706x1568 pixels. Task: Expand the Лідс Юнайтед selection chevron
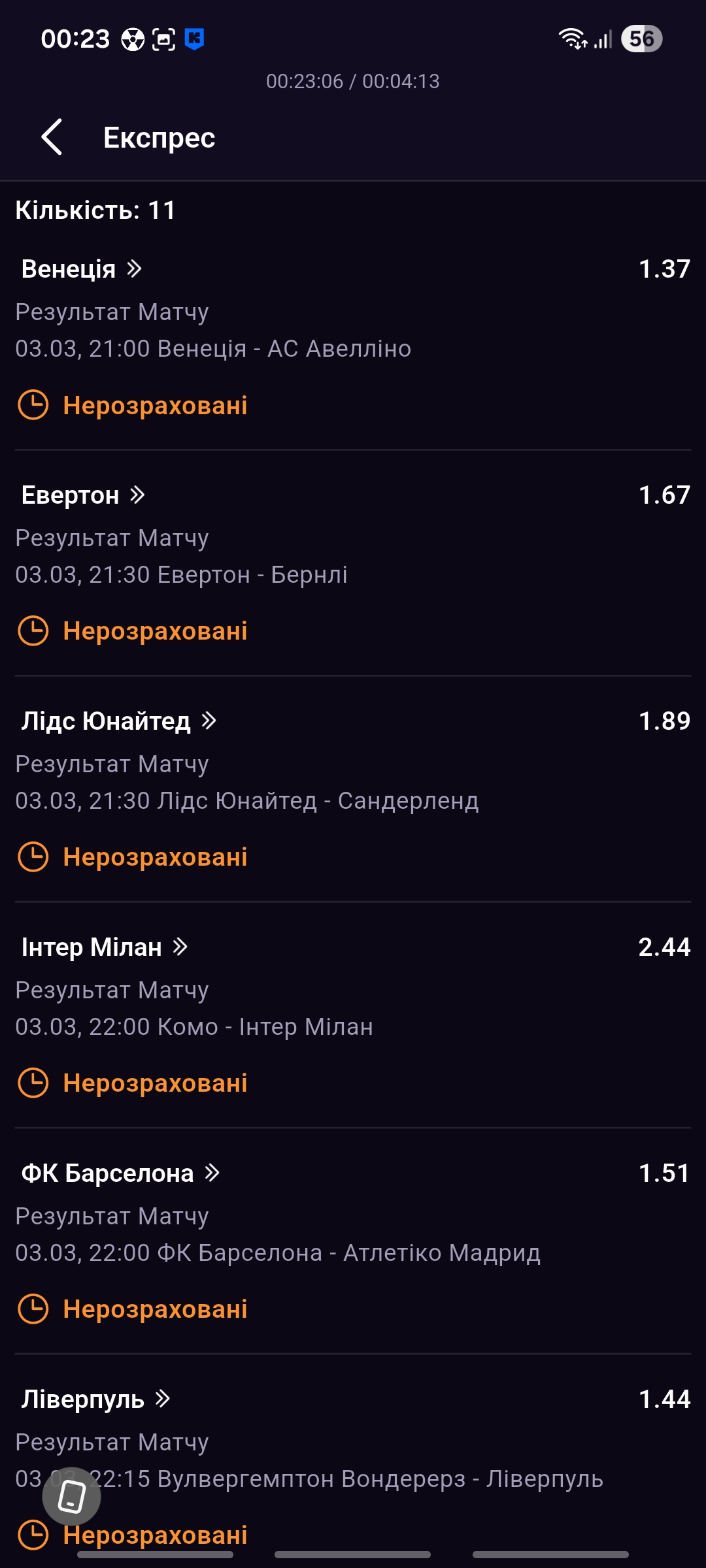point(209,721)
